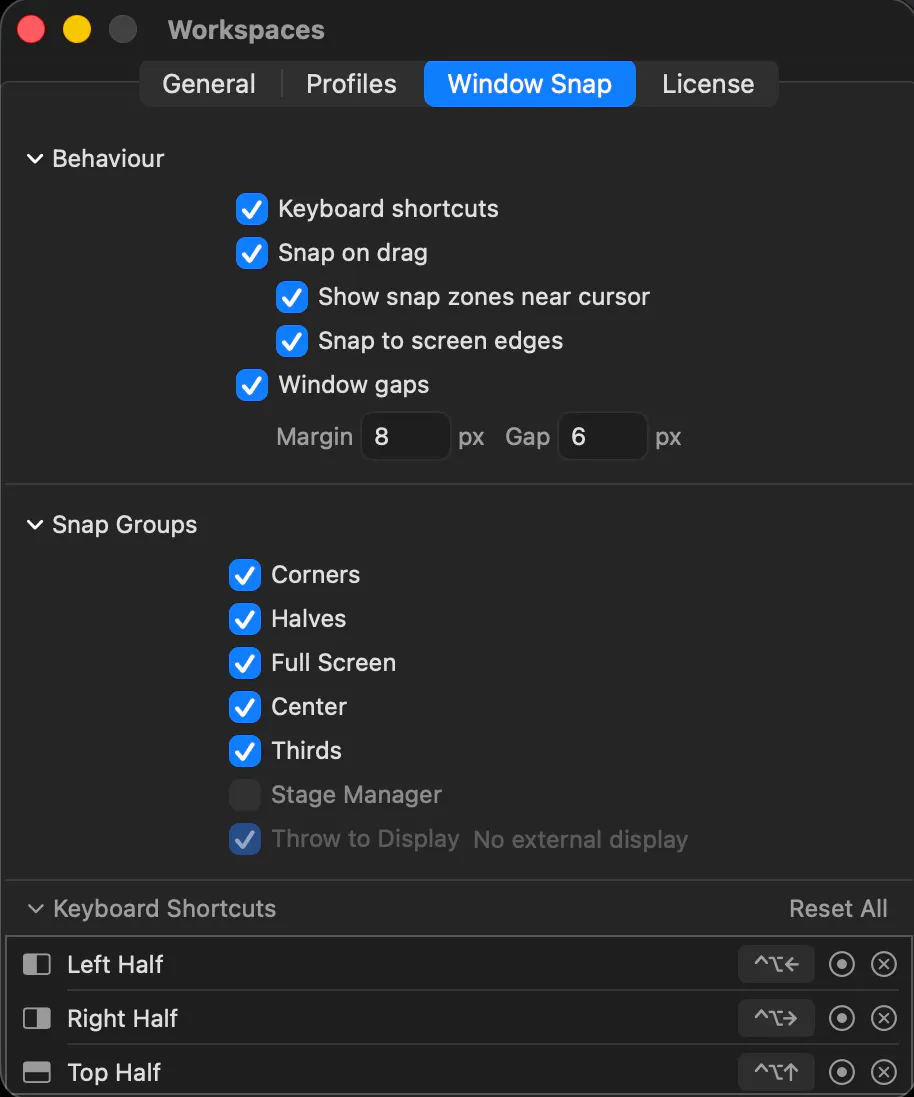
Task: Uncheck the Corners snap group
Action: click(x=245, y=575)
